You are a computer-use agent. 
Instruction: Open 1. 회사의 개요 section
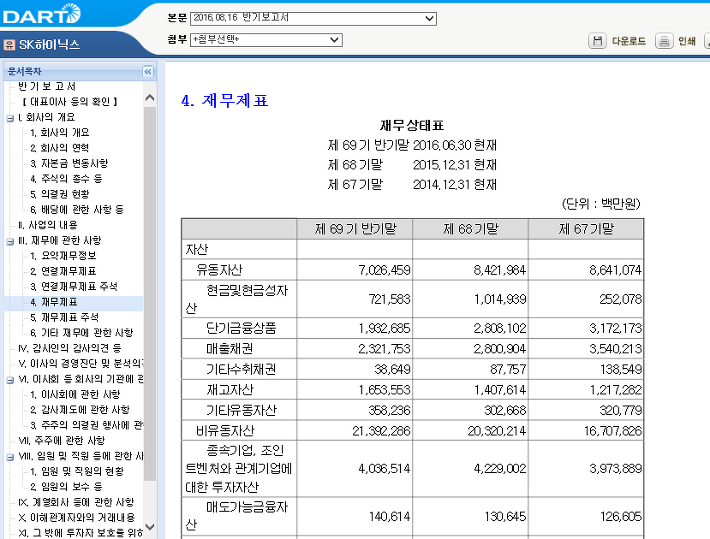click(60, 132)
